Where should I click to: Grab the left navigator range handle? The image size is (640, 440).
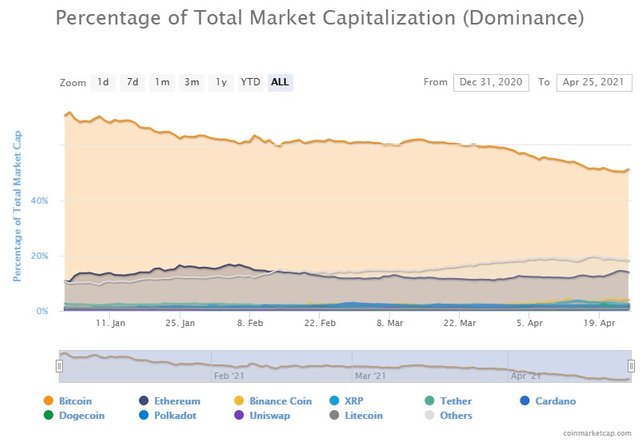[x=59, y=366]
